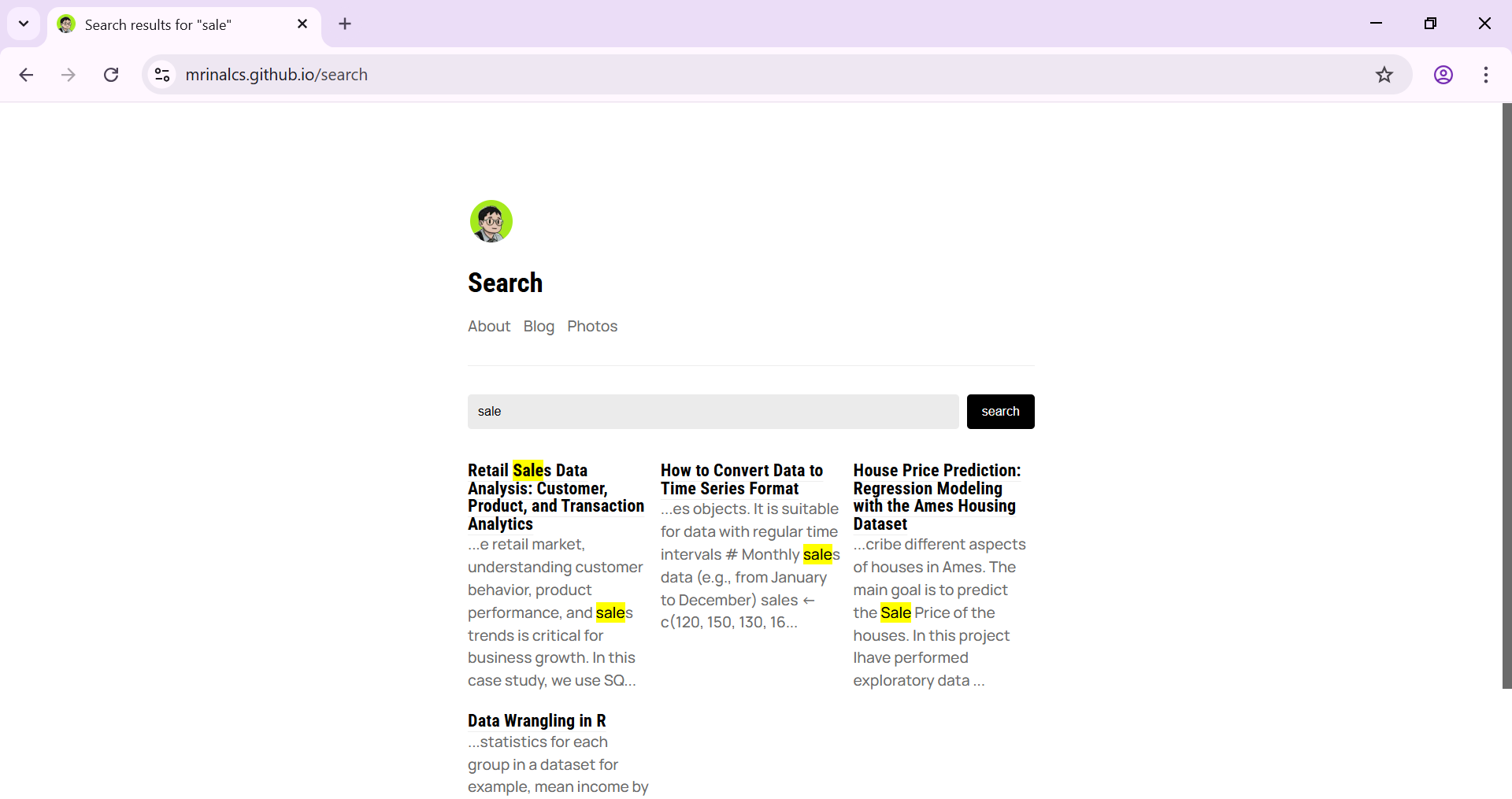Open Chrome's three-dot menu

pos(1485,75)
